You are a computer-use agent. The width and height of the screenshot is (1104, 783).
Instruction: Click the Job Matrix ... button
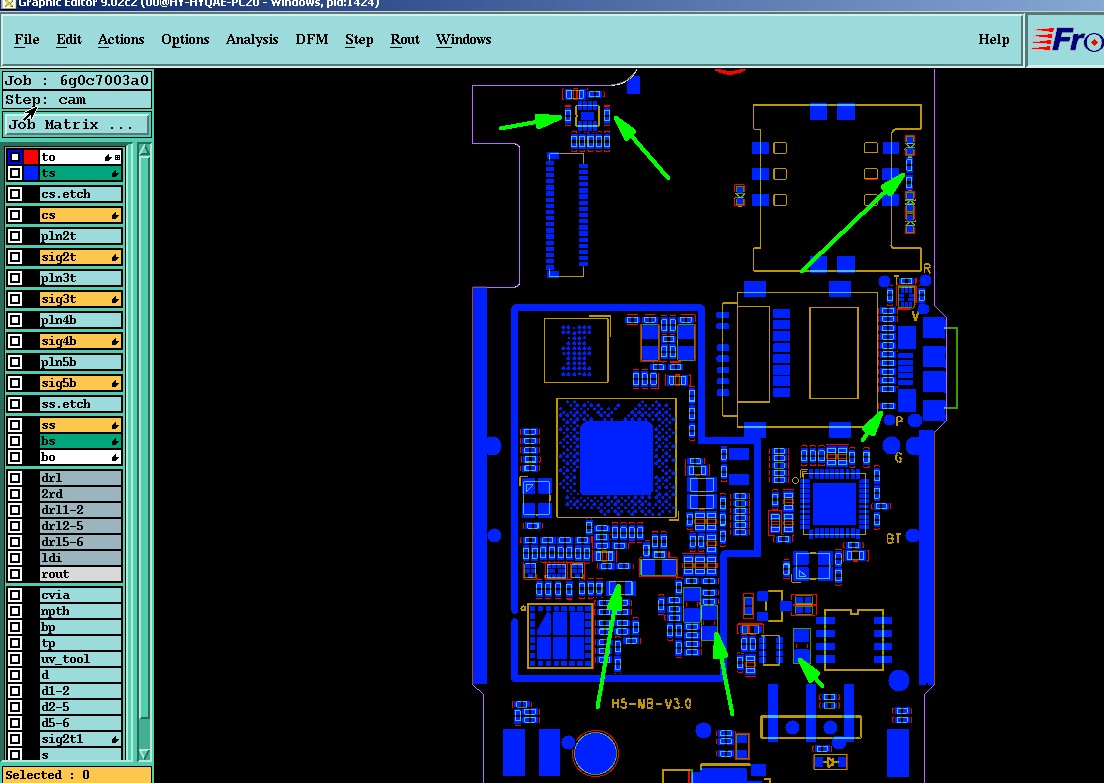tap(77, 125)
